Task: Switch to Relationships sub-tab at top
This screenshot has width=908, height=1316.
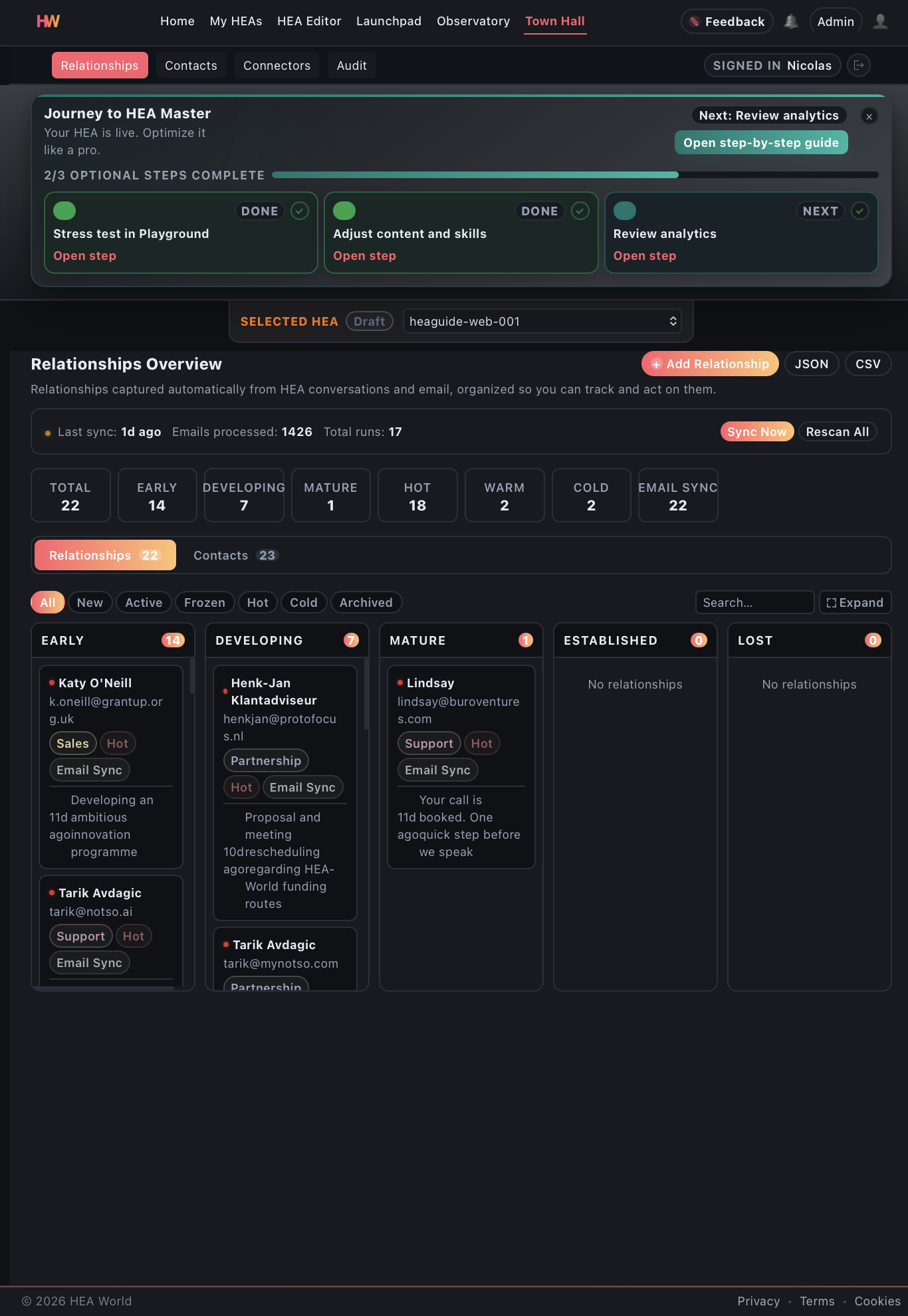Action: coord(100,65)
